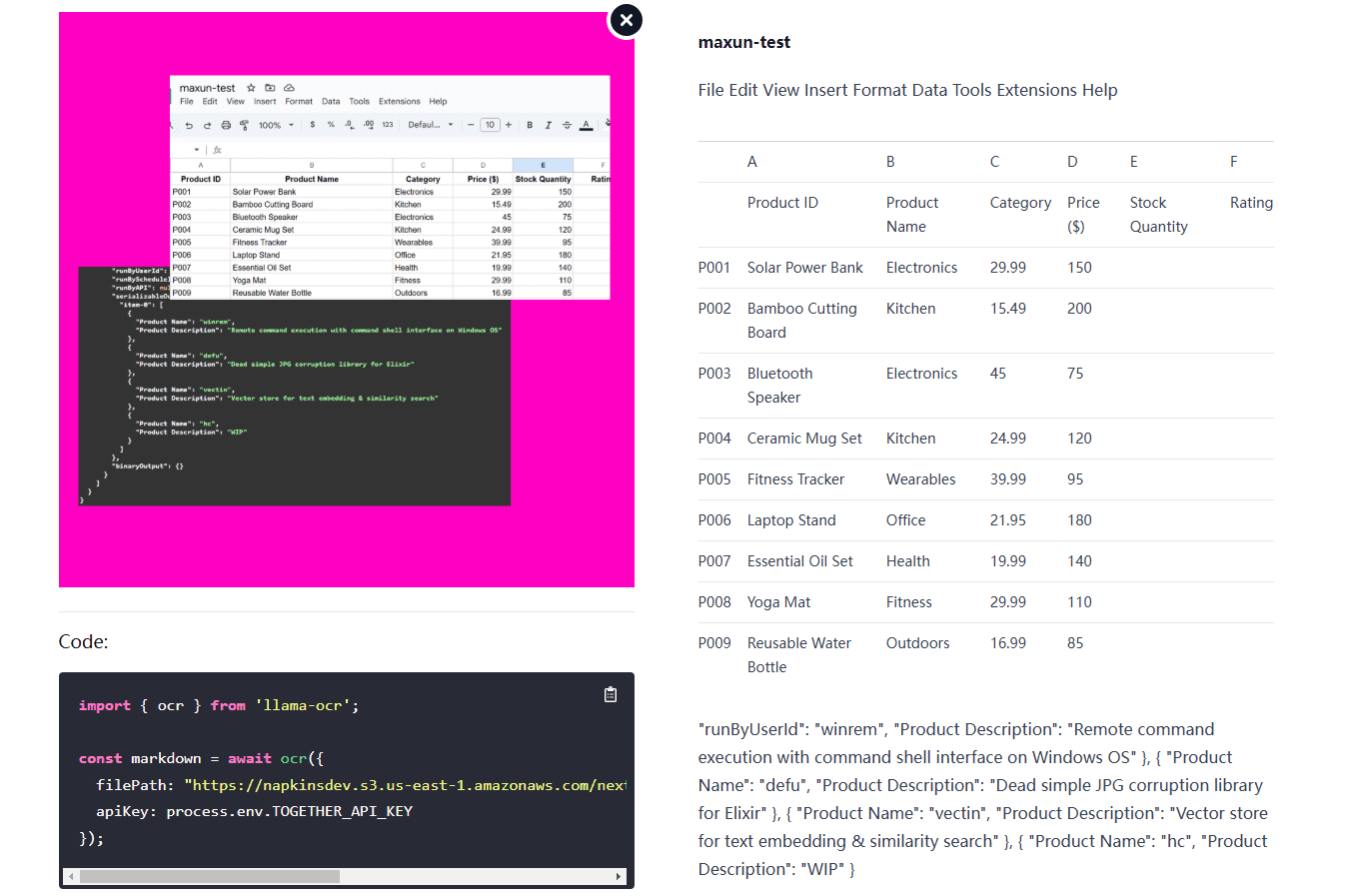This screenshot has width=1348, height=896.
Task: Click the stock value '110'
Action: coord(1079,602)
